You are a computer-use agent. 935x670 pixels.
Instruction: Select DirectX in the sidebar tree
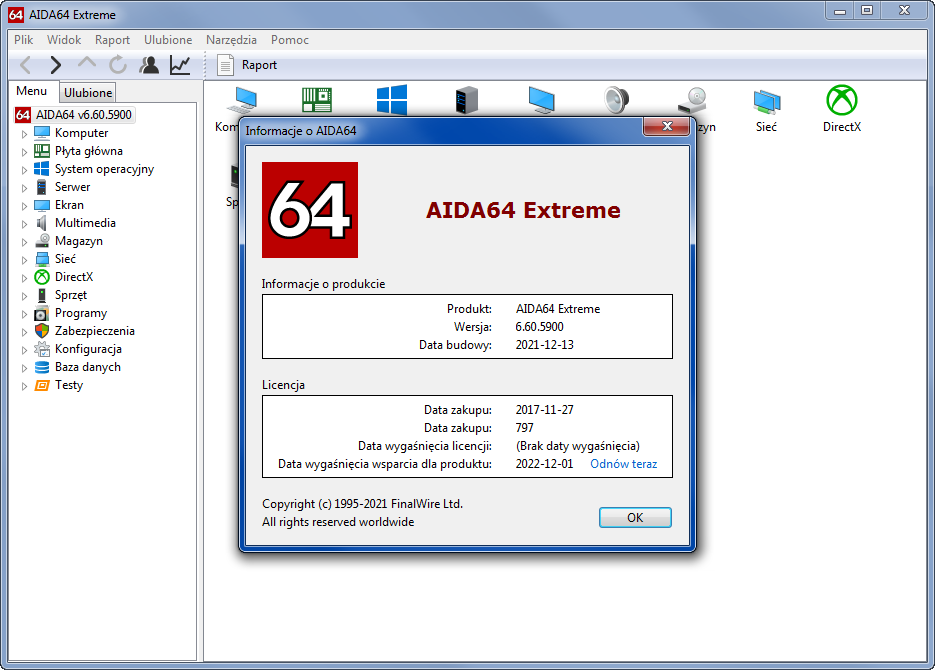74,277
